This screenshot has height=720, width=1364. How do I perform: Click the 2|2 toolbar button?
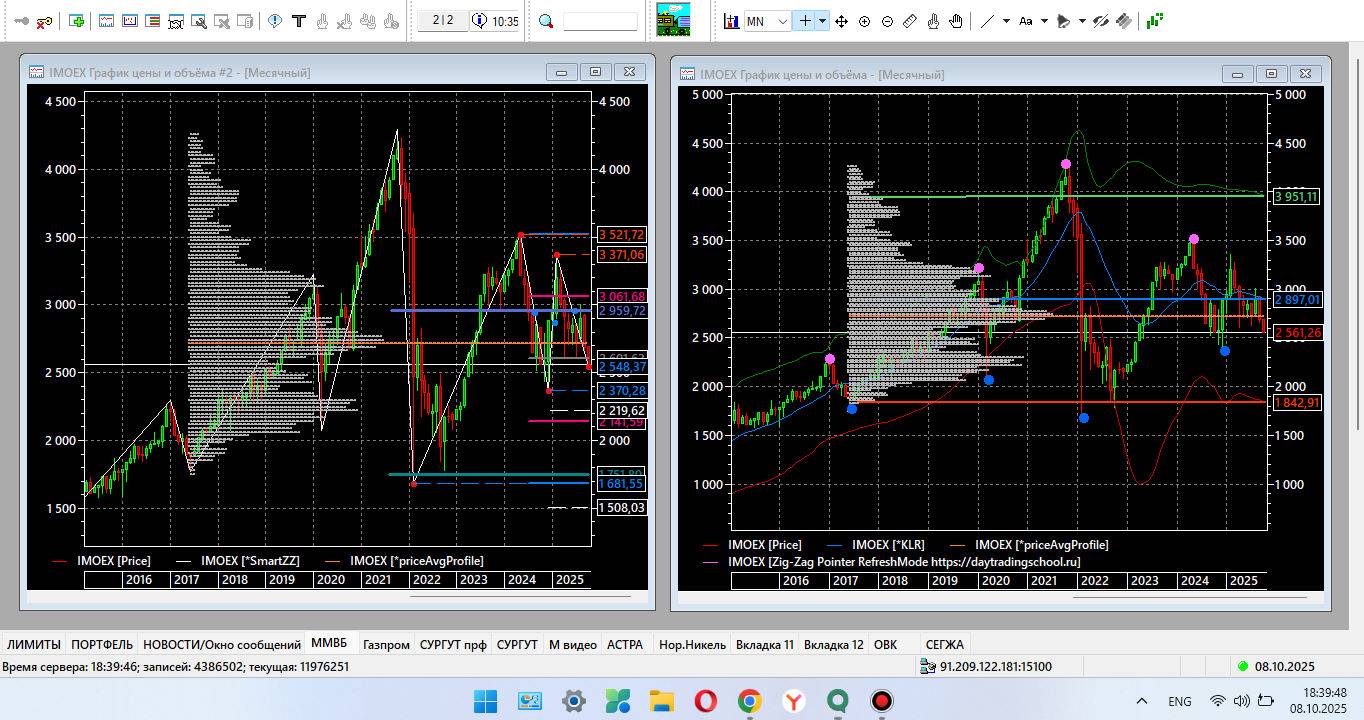443,21
